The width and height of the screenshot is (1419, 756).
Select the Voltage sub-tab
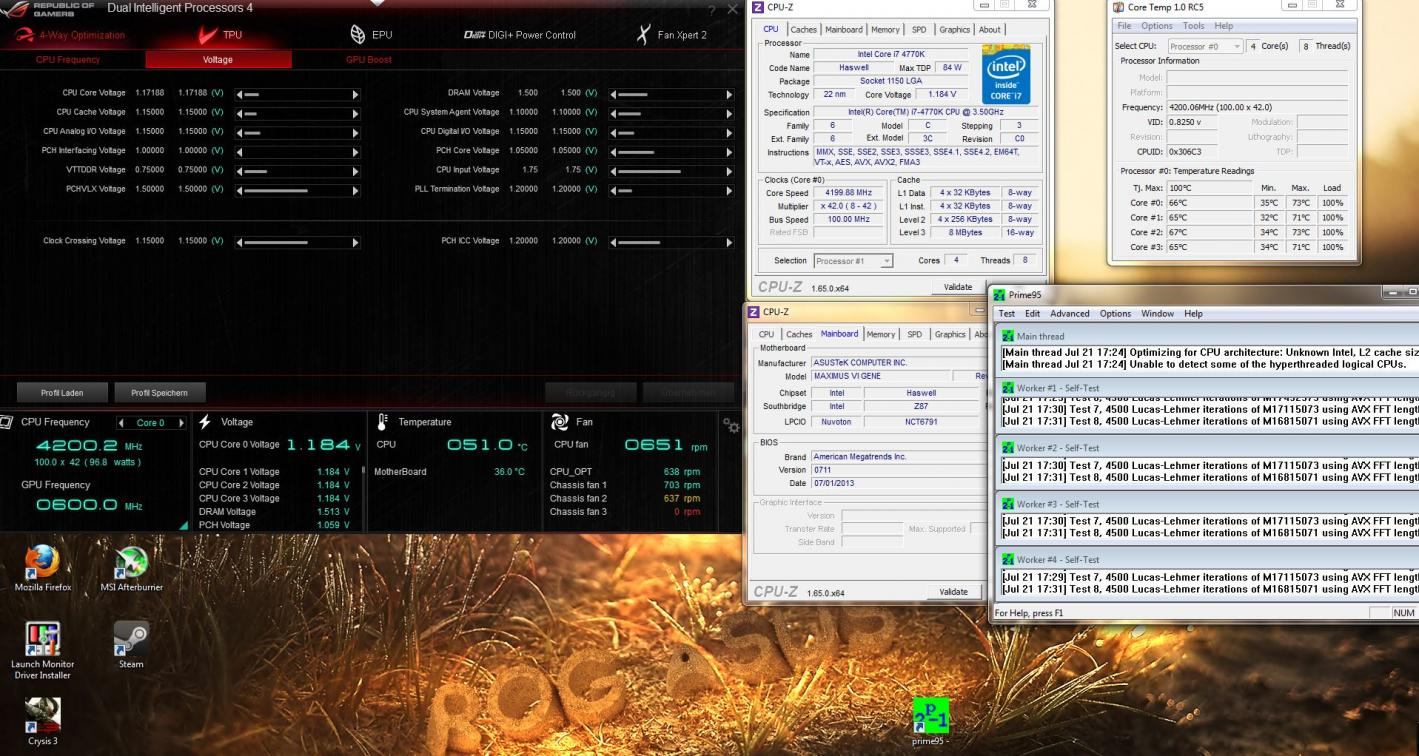click(218, 60)
